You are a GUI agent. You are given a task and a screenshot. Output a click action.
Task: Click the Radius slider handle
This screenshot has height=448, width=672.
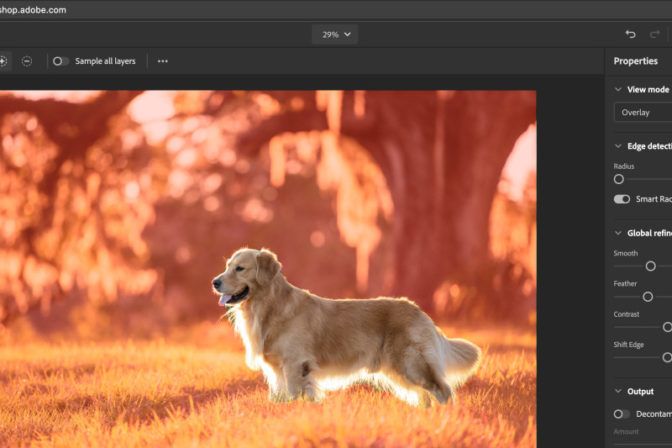[x=619, y=179]
